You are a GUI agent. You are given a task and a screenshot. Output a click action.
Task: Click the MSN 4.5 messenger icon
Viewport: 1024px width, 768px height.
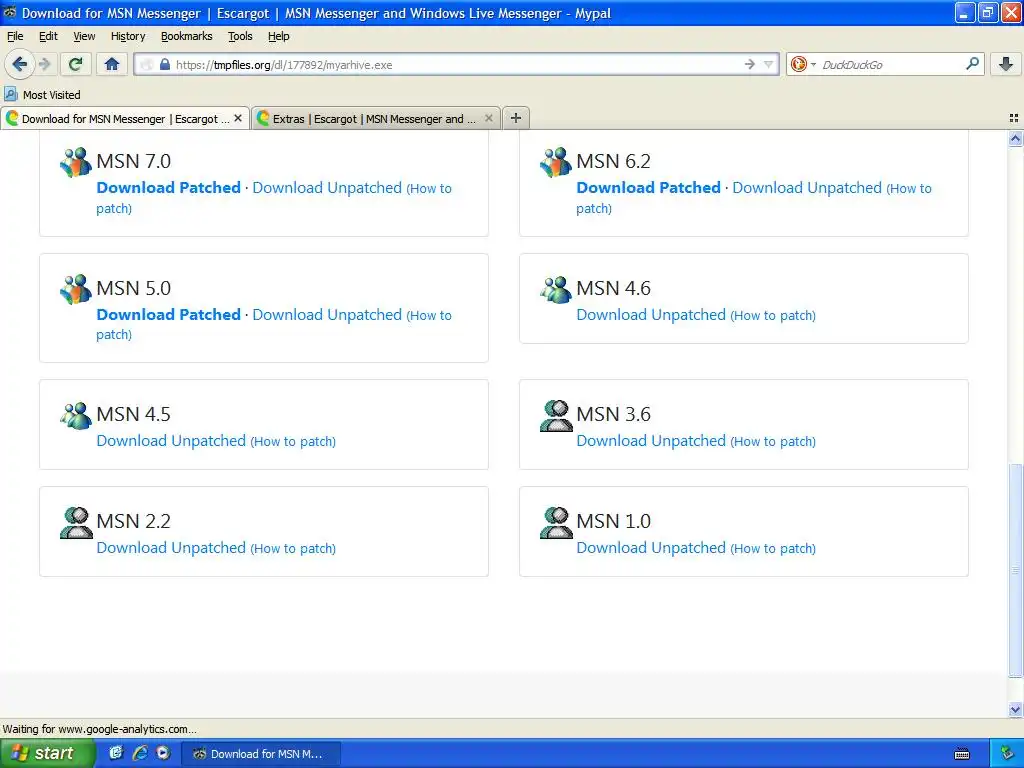(x=76, y=415)
